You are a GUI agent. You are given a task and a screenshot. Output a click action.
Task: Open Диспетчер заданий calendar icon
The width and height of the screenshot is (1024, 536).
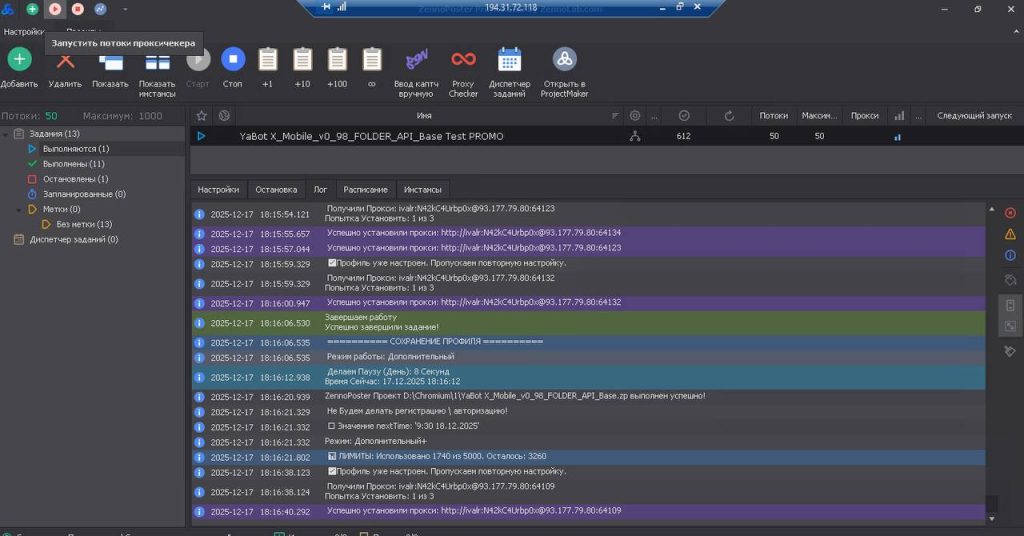pos(509,59)
